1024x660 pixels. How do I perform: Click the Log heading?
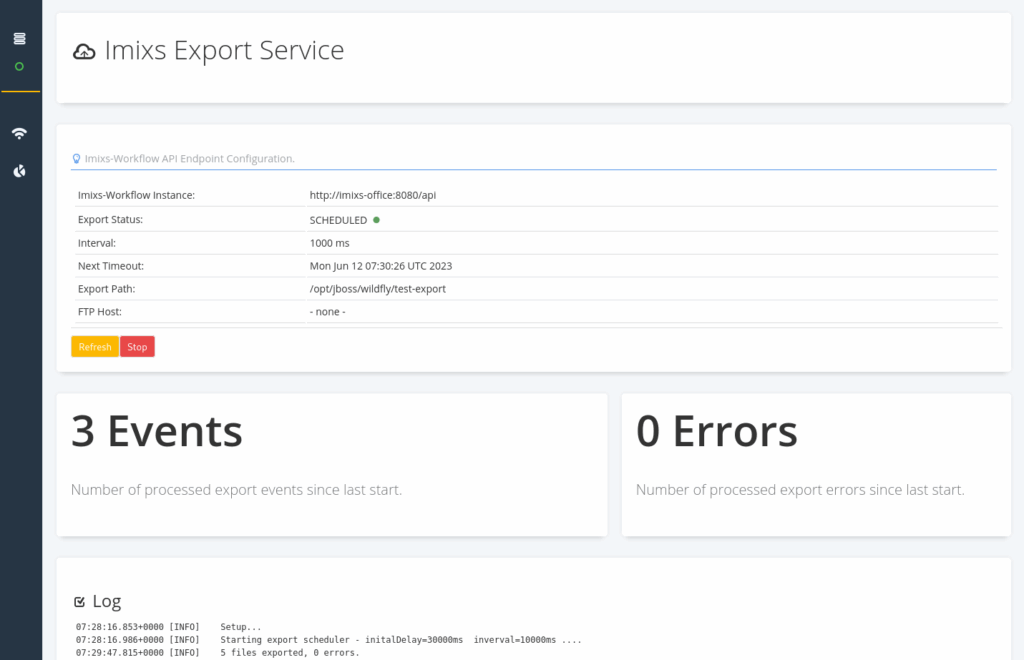click(107, 601)
